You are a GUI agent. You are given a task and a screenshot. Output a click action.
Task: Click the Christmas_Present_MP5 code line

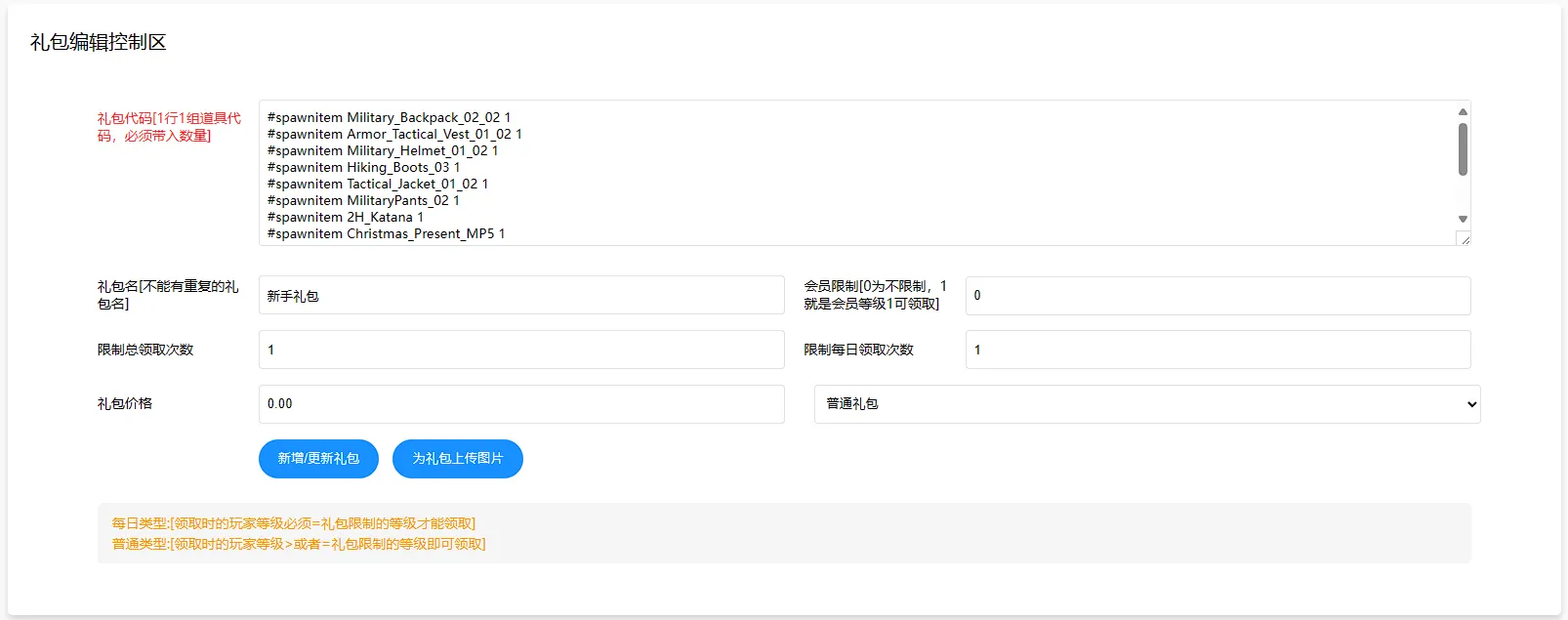click(386, 233)
